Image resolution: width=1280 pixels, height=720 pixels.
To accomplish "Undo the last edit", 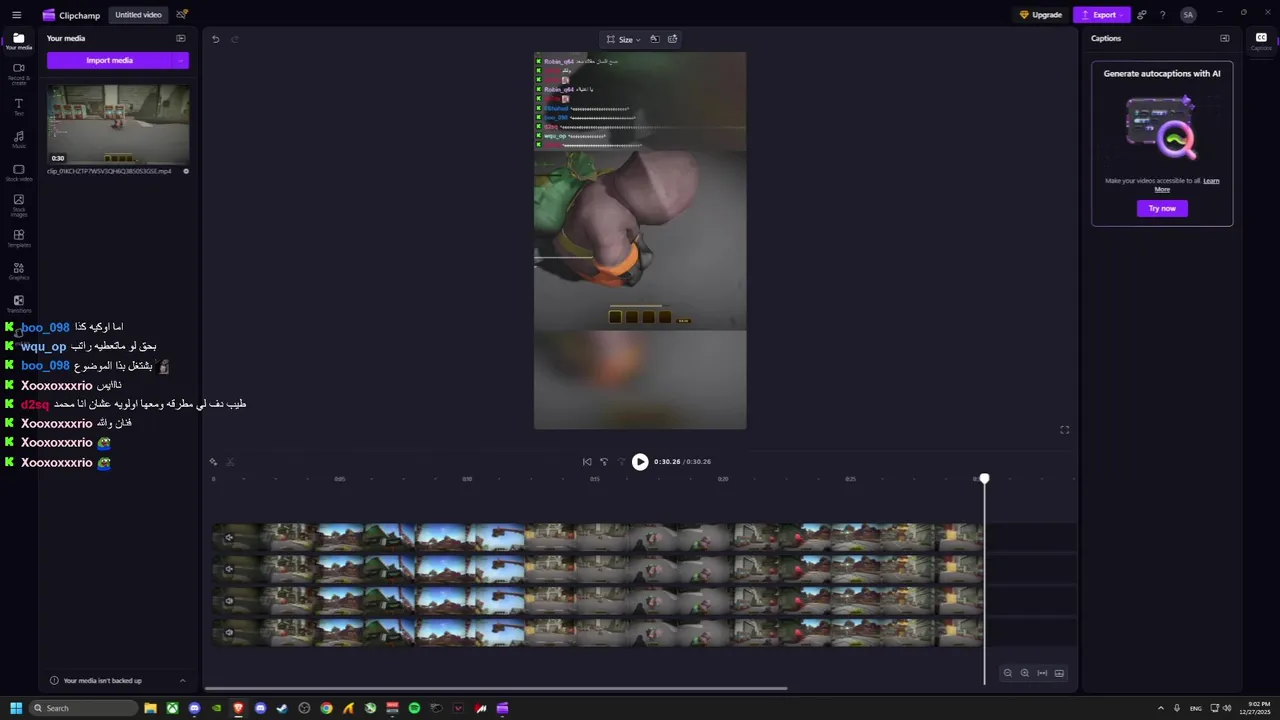I will 215,39.
